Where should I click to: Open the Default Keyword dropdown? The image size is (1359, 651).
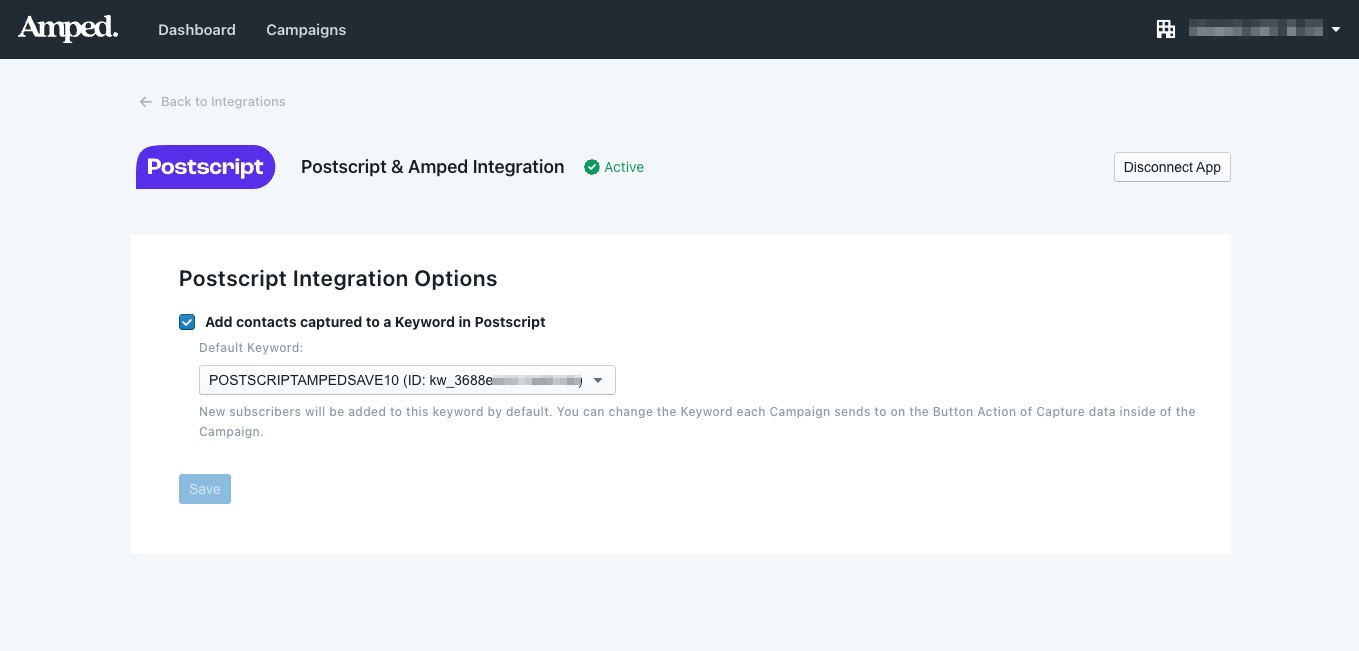point(407,380)
